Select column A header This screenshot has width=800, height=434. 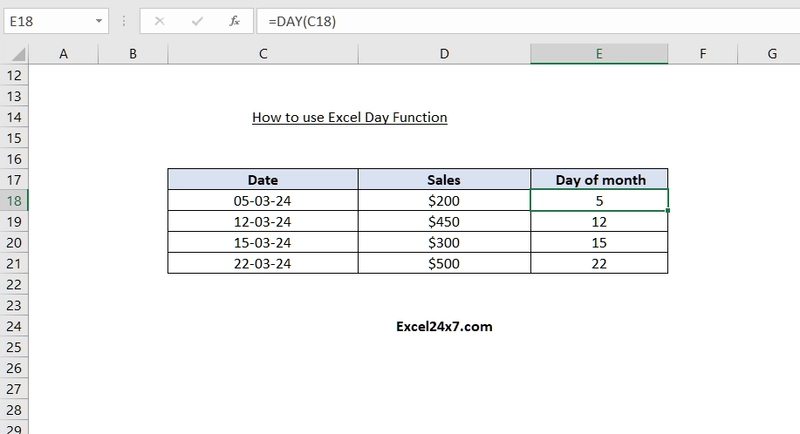pos(63,54)
